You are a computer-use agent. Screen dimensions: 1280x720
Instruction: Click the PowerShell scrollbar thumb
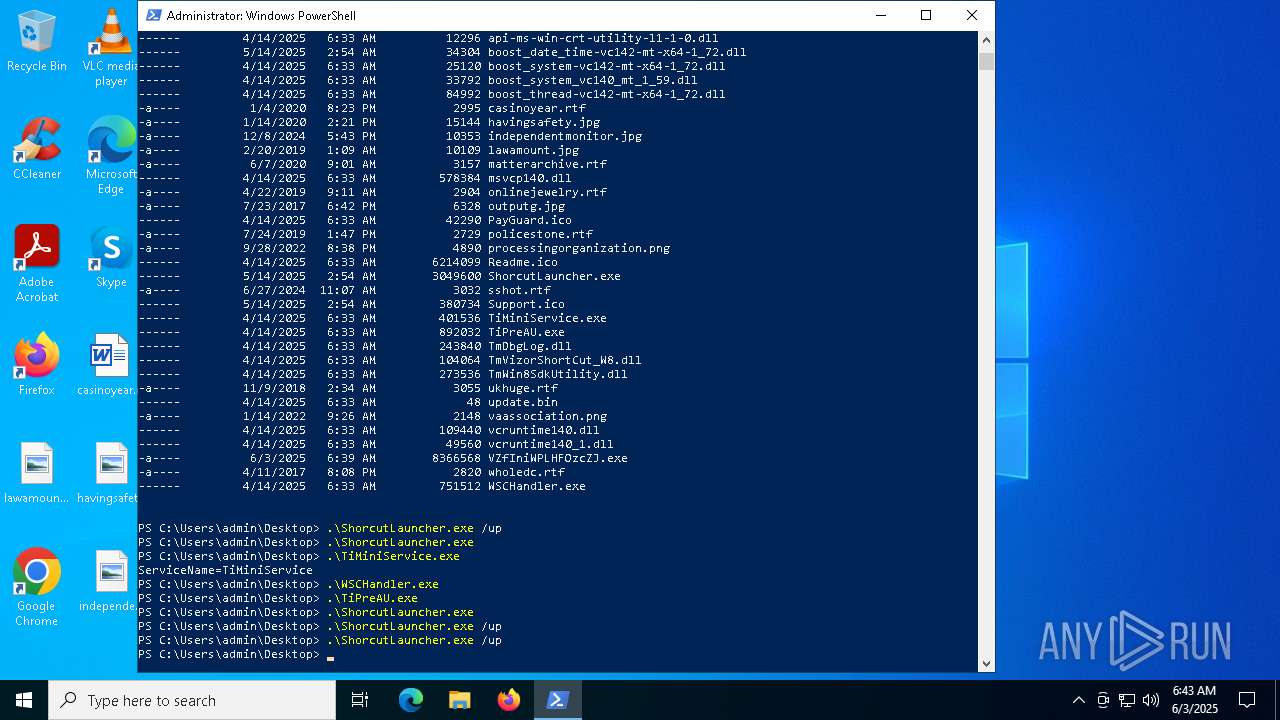pos(986,61)
